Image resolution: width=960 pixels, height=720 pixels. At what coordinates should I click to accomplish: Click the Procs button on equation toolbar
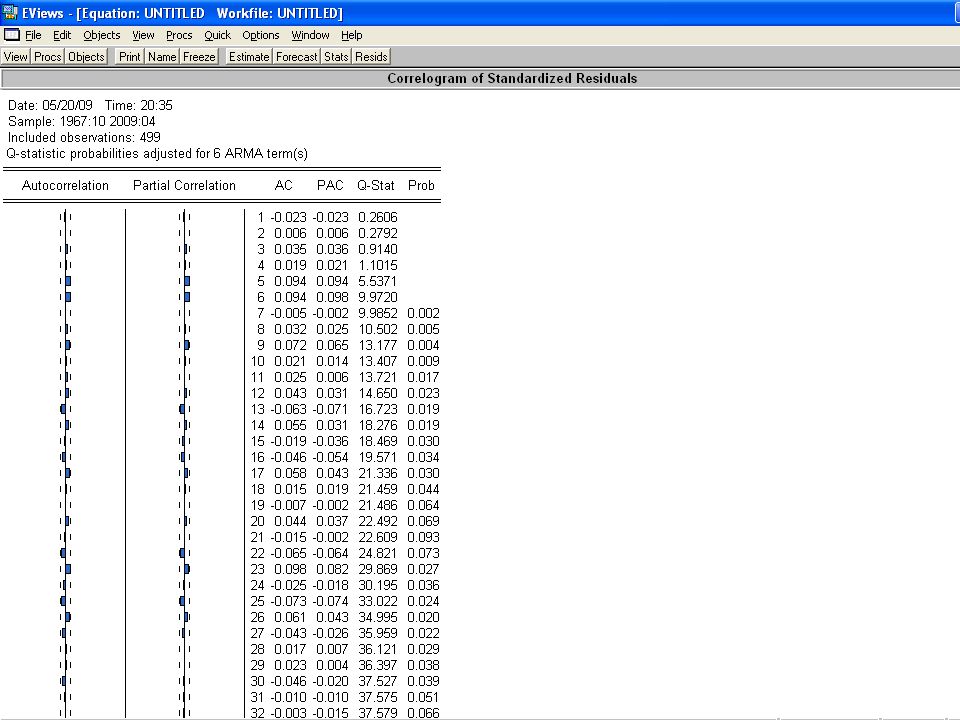point(48,57)
